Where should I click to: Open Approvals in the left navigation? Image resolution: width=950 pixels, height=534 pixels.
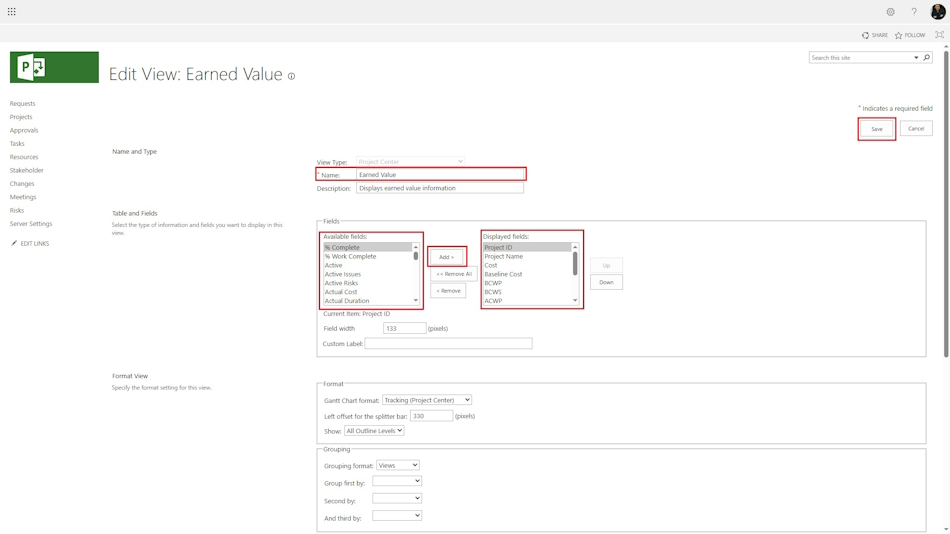(x=24, y=130)
